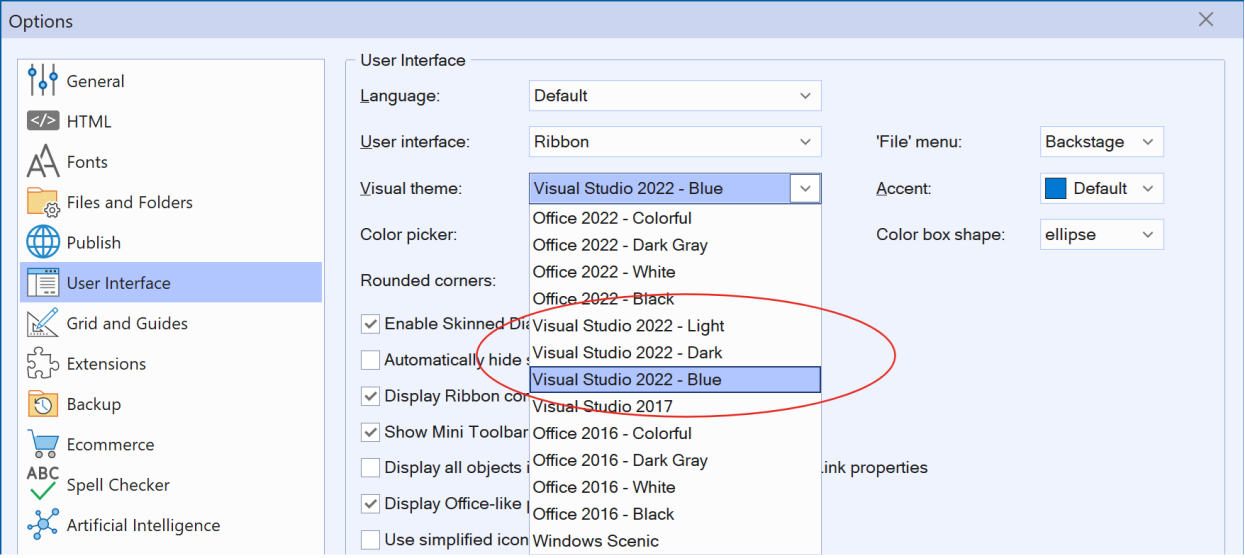Toggle the Display Office-like checkbox

(x=370, y=504)
